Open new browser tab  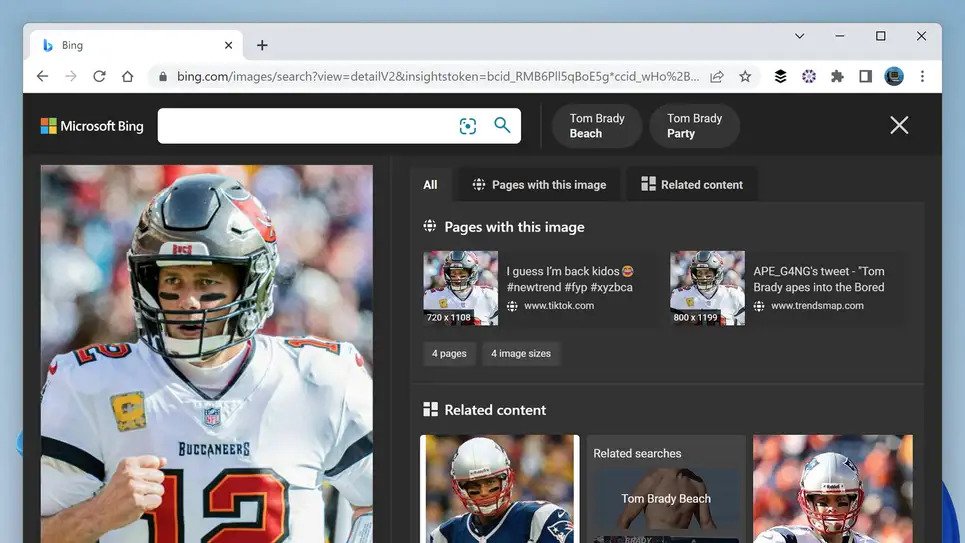pos(262,45)
